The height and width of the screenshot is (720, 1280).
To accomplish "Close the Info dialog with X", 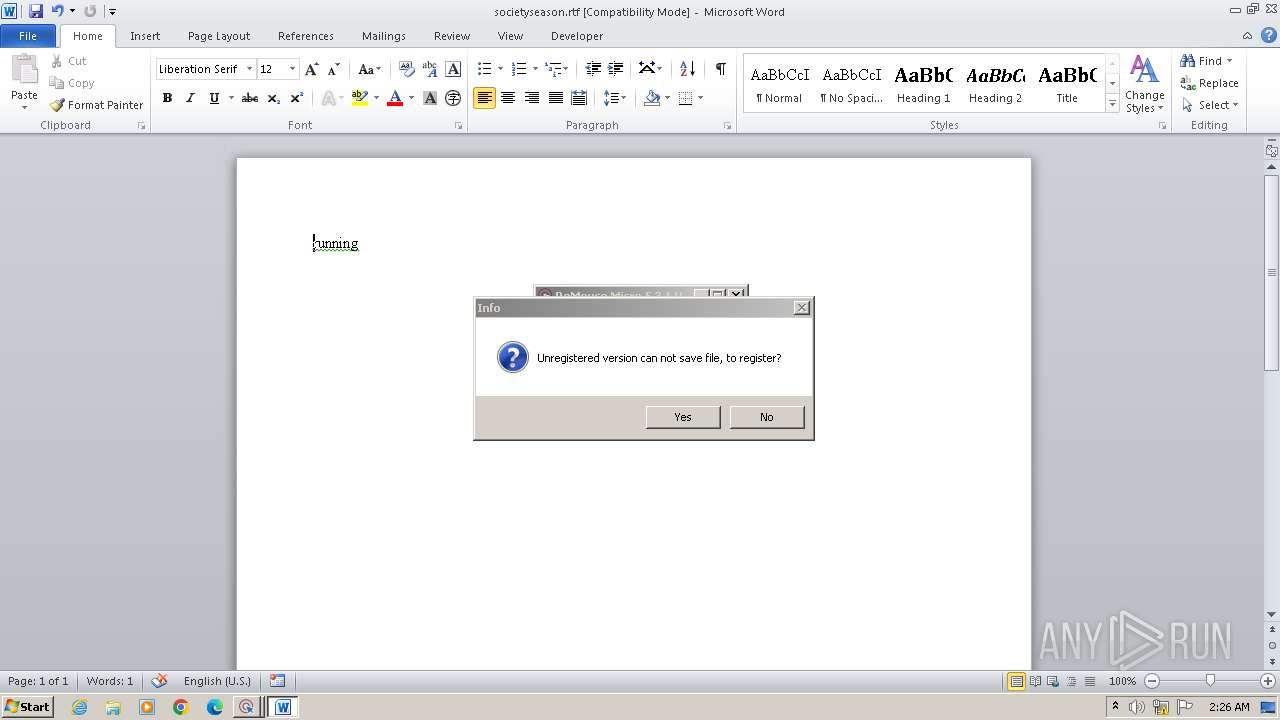I will [x=802, y=308].
